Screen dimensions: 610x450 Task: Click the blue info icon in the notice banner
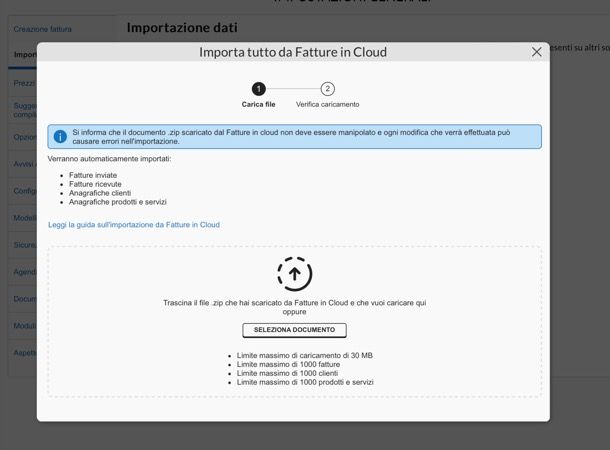coord(60,137)
